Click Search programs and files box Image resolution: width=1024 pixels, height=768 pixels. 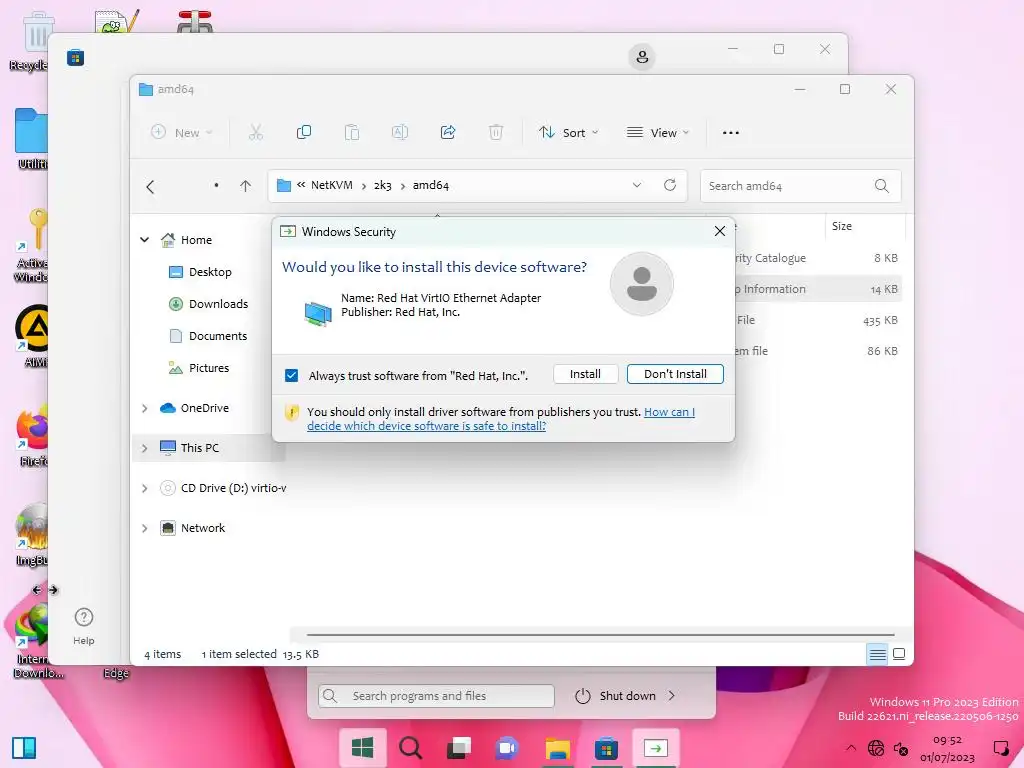pos(436,696)
